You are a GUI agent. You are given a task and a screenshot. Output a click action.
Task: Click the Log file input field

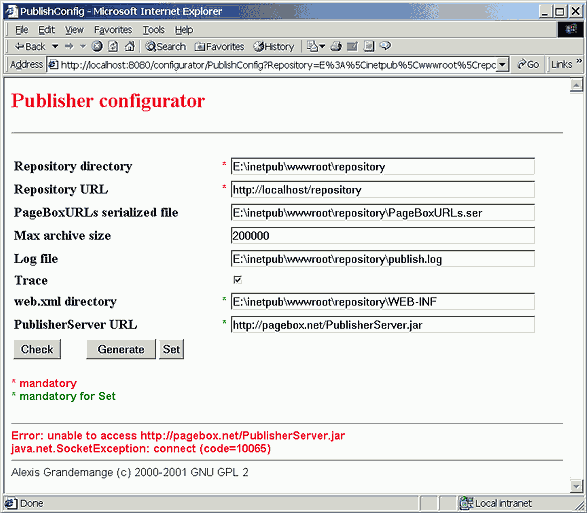tap(383, 259)
